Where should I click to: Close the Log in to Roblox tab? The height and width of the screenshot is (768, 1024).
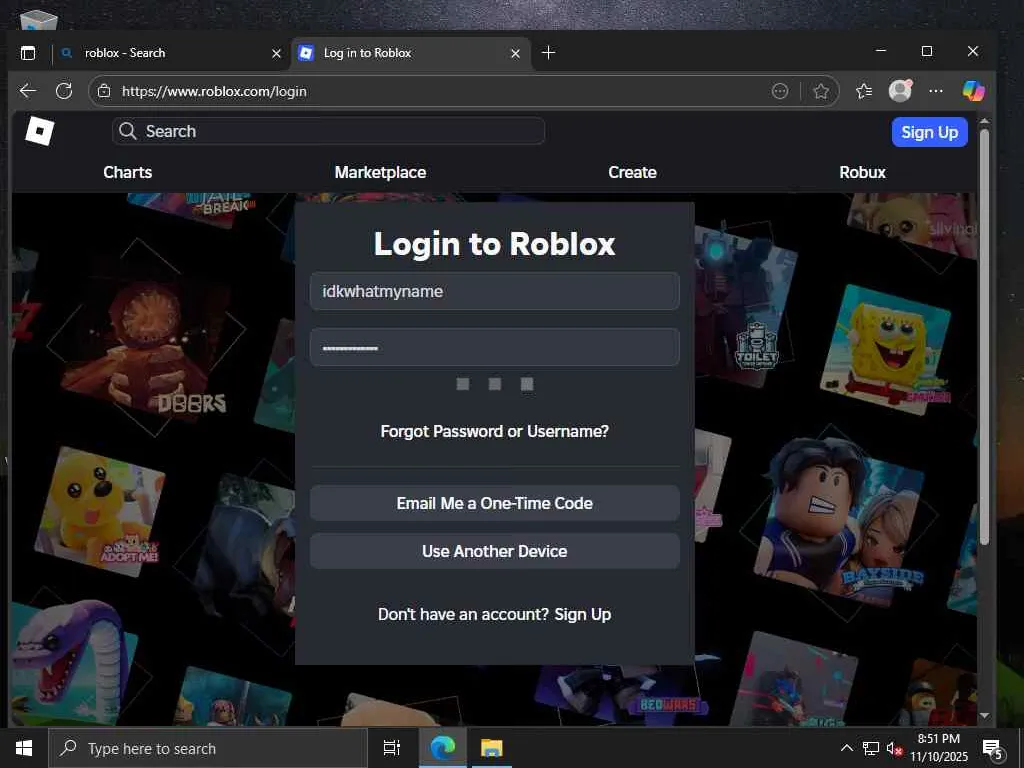point(515,54)
